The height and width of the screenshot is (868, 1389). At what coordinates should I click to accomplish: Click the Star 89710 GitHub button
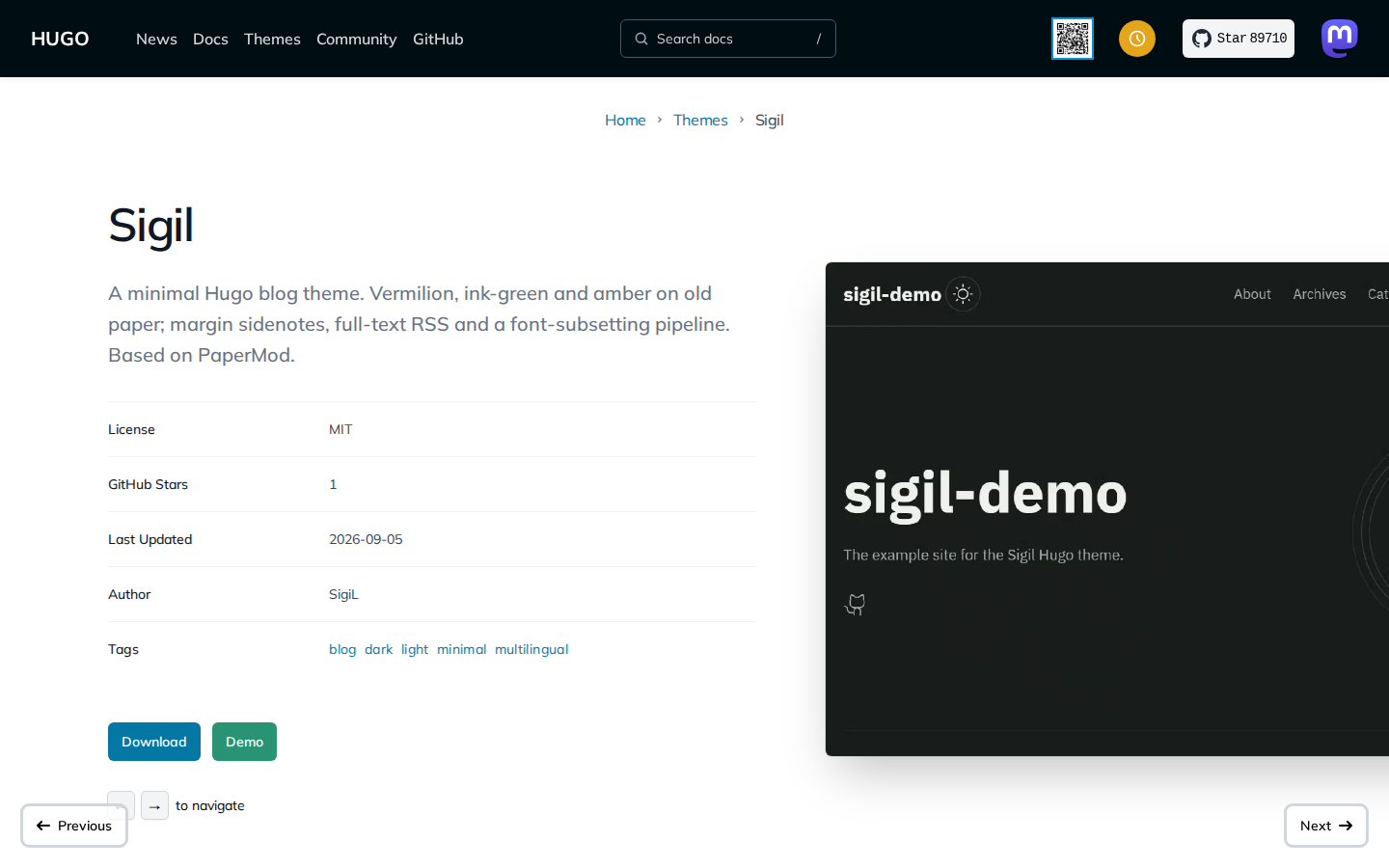[1239, 39]
